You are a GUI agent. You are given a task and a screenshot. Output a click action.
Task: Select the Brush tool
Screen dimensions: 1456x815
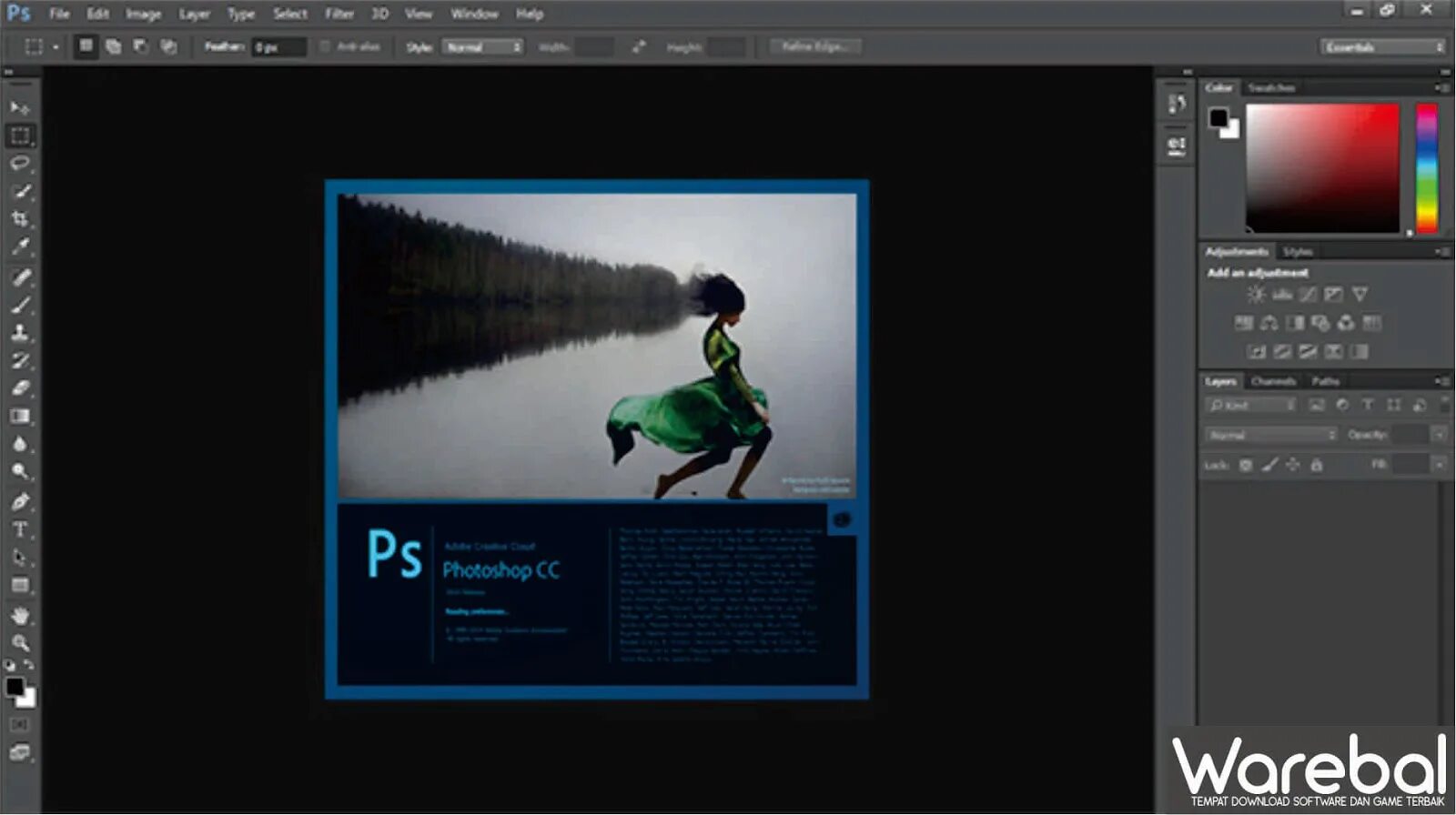[20, 305]
